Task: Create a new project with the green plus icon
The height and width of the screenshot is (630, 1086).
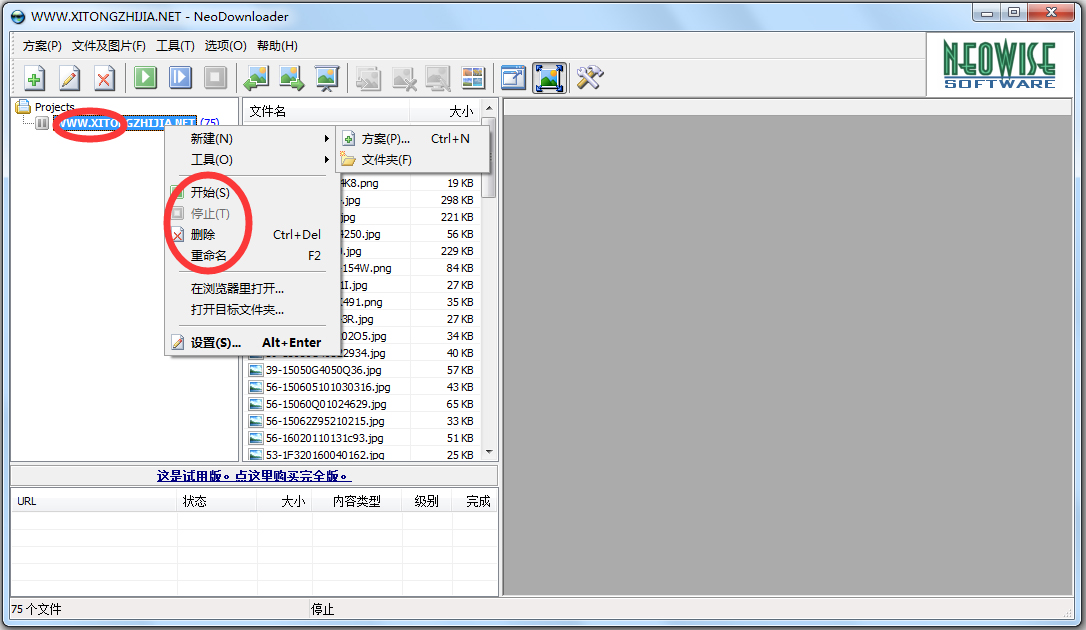Action: click(33, 78)
